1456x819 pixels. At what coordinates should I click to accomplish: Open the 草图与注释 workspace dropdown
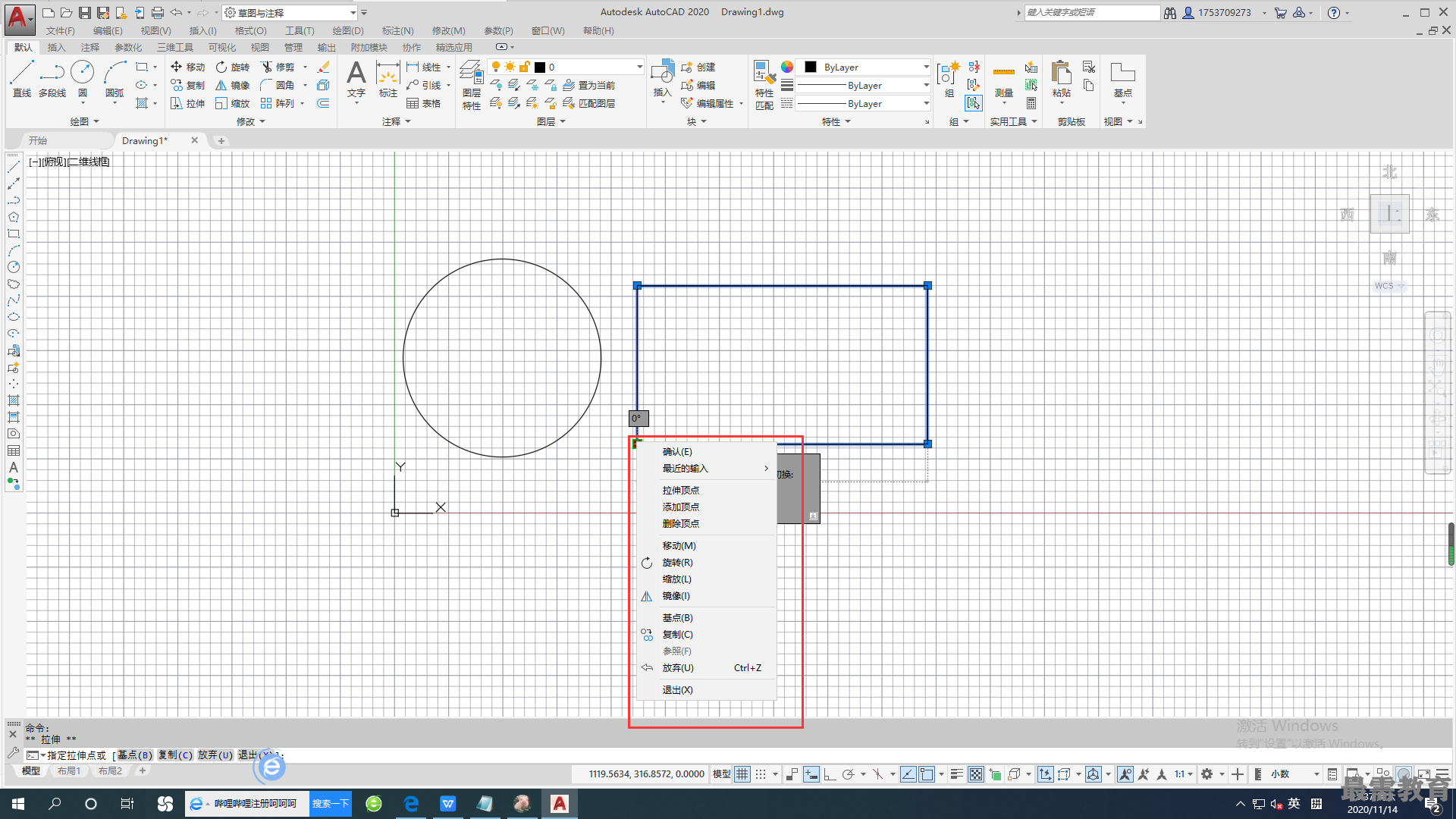click(290, 13)
